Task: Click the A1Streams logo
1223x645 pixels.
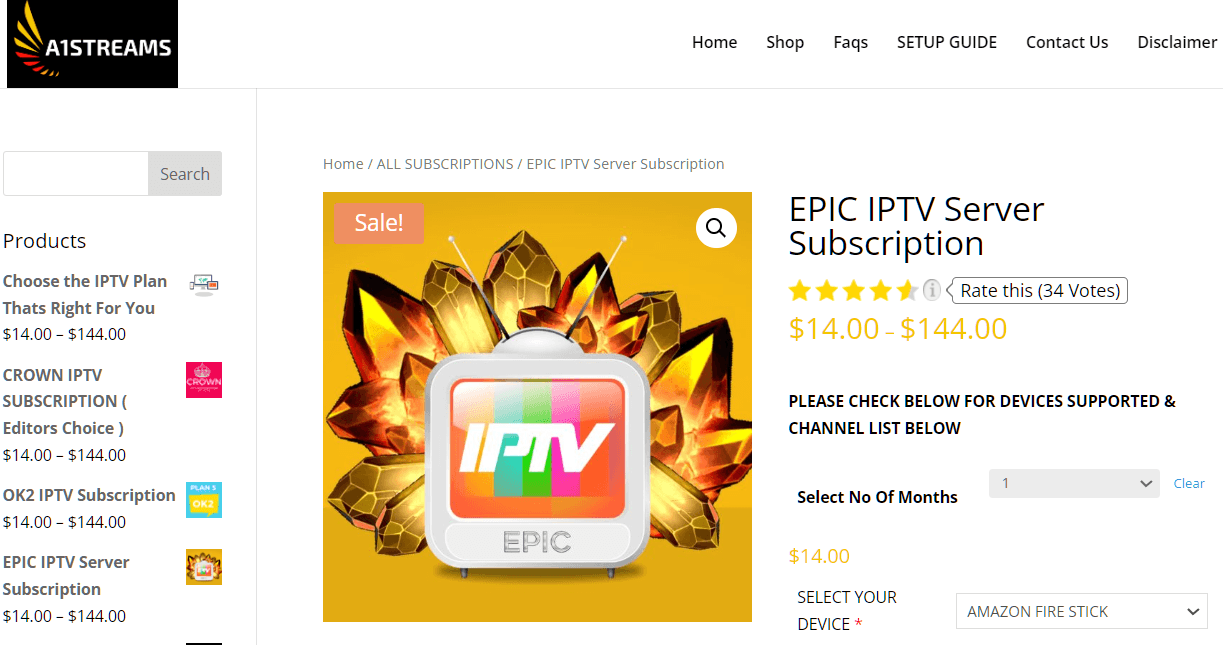Action: click(x=92, y=44)
